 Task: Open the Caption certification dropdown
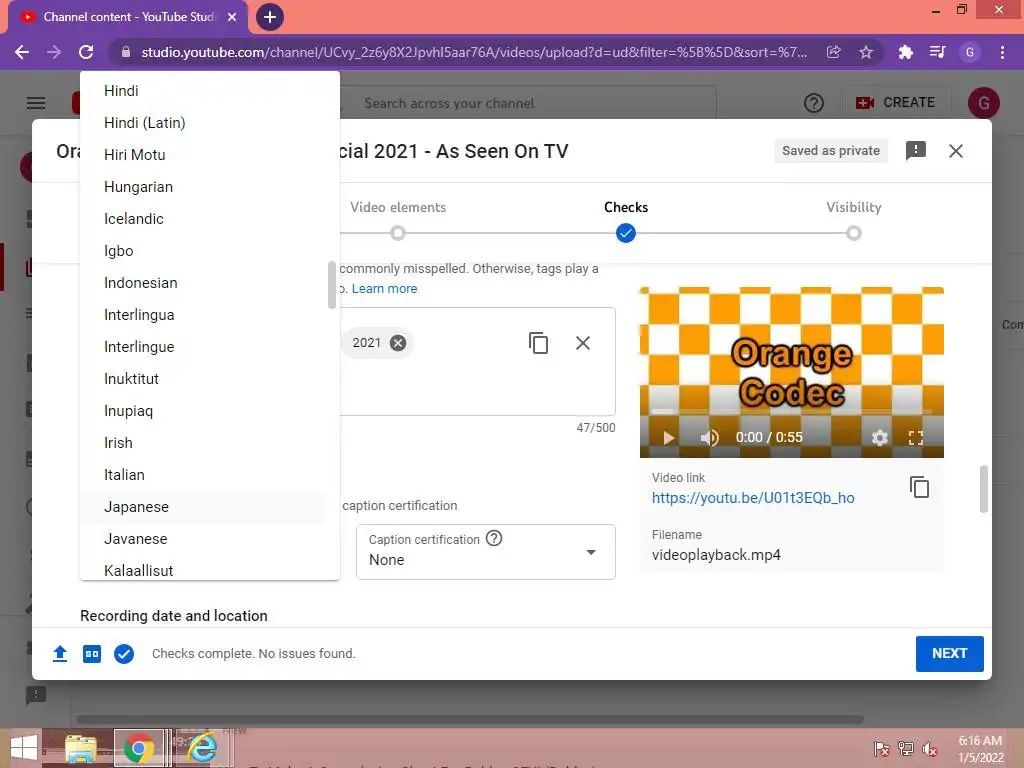[x=485, y=552]
